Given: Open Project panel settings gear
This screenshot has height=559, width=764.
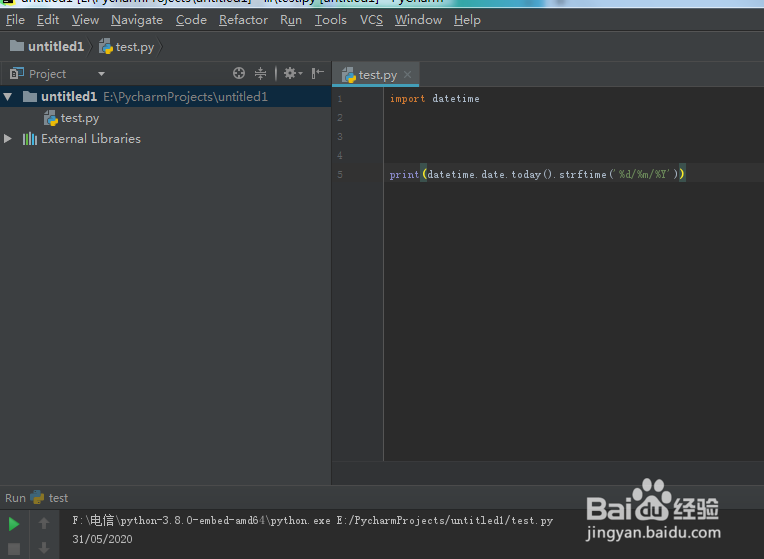Looking at the screenshot, I should 293,74.
